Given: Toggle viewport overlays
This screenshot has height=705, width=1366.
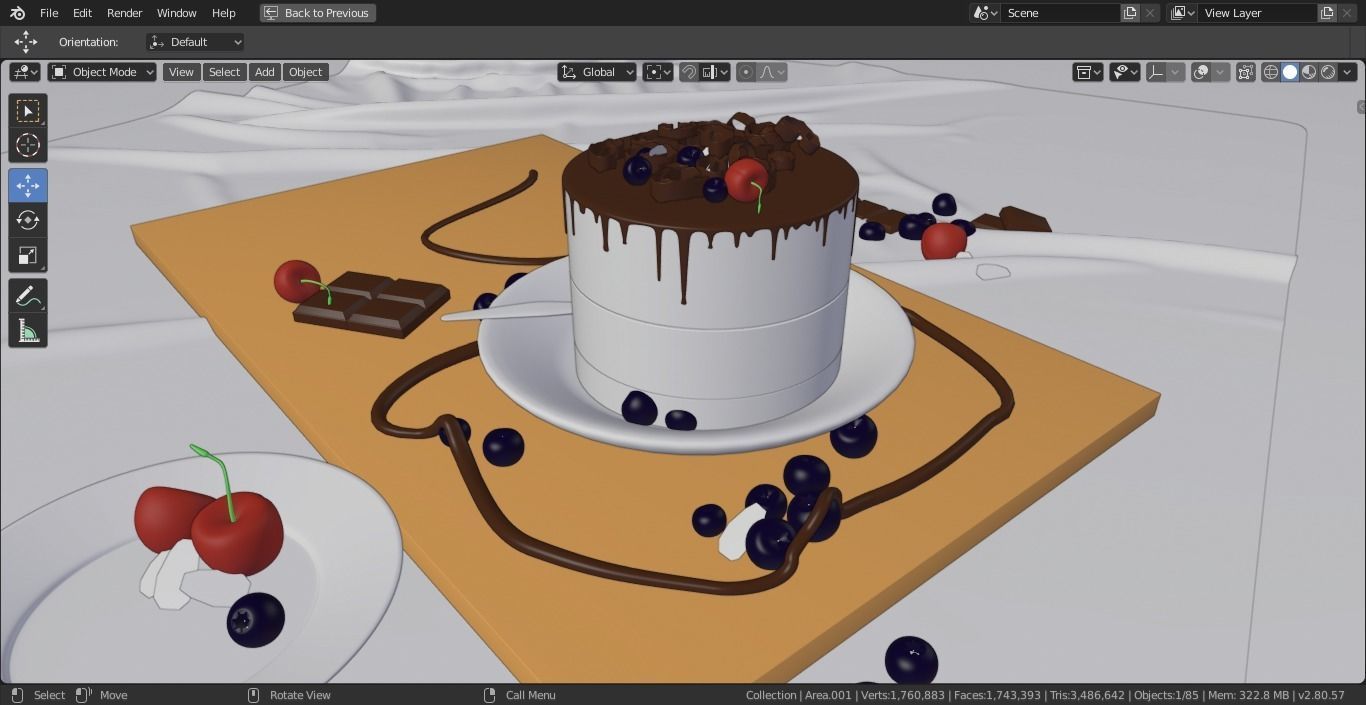Looking at the screenshot, I should coord(1201,72).
